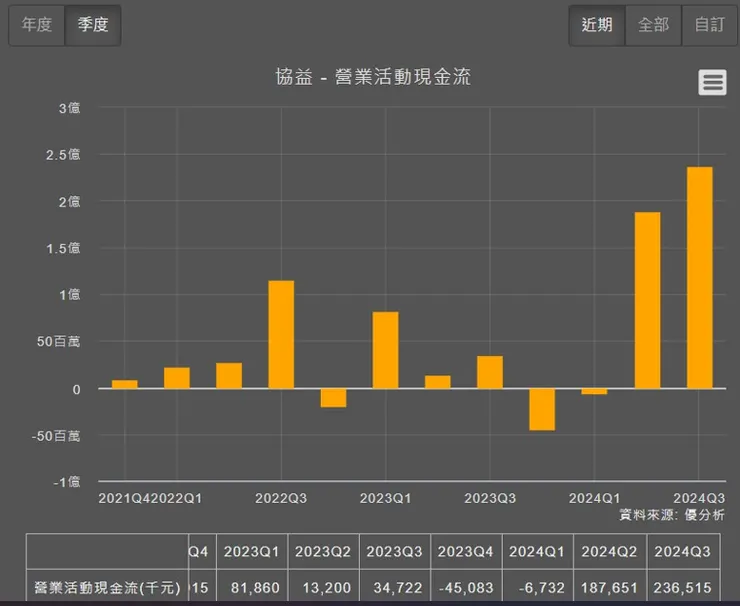Image resolution: width=740 pixels, height=606 pixels.
Task: Click the 資料來源: 優分析 credit text
Action: point(672,514)
